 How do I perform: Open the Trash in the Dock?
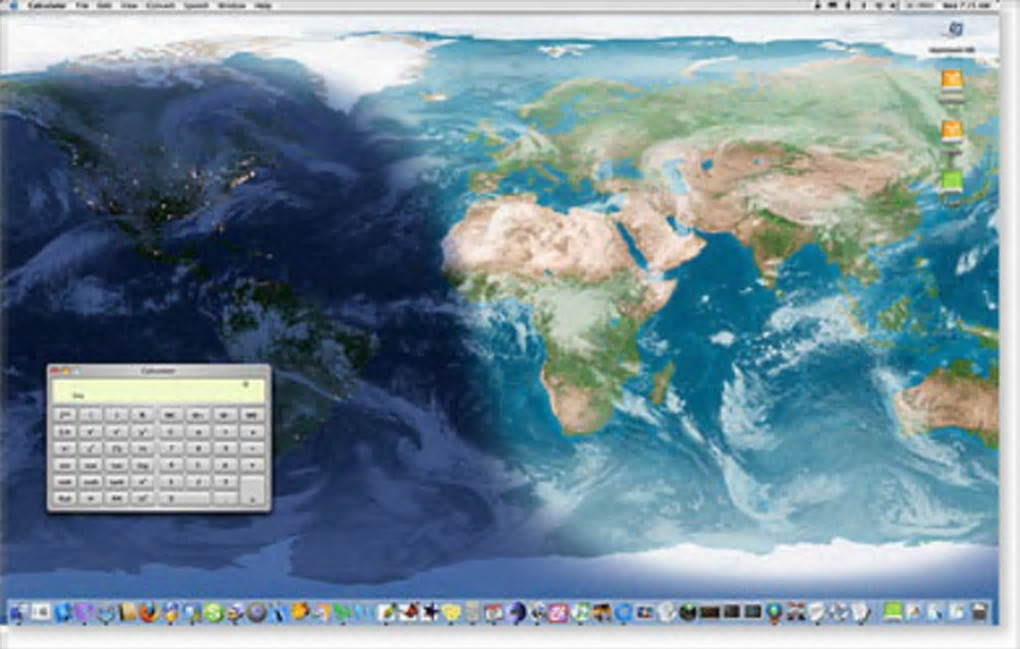click(x=979, y=612)
